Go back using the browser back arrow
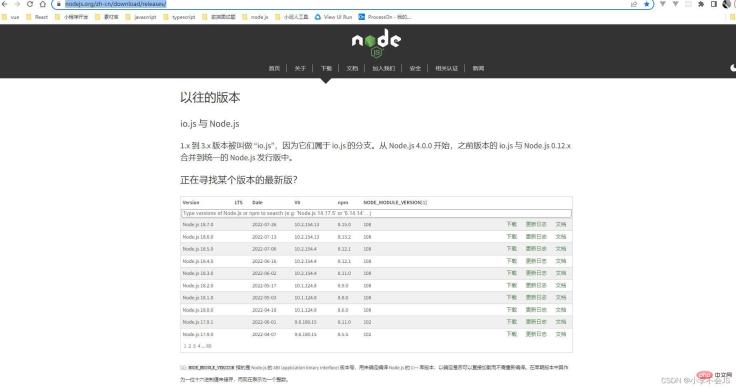The image size is (736, 388). coord(5,4)
